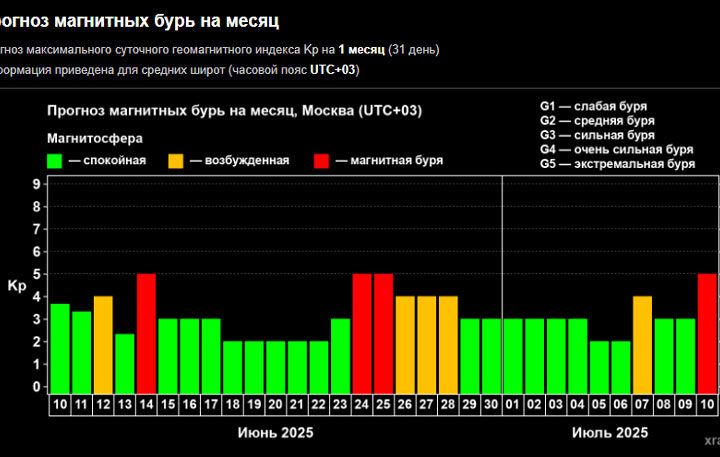Click the yellow 'возбужденная' legend swatch
This screenshot has width=720, height=457.
pyautogui.click(x=176, y=160)
